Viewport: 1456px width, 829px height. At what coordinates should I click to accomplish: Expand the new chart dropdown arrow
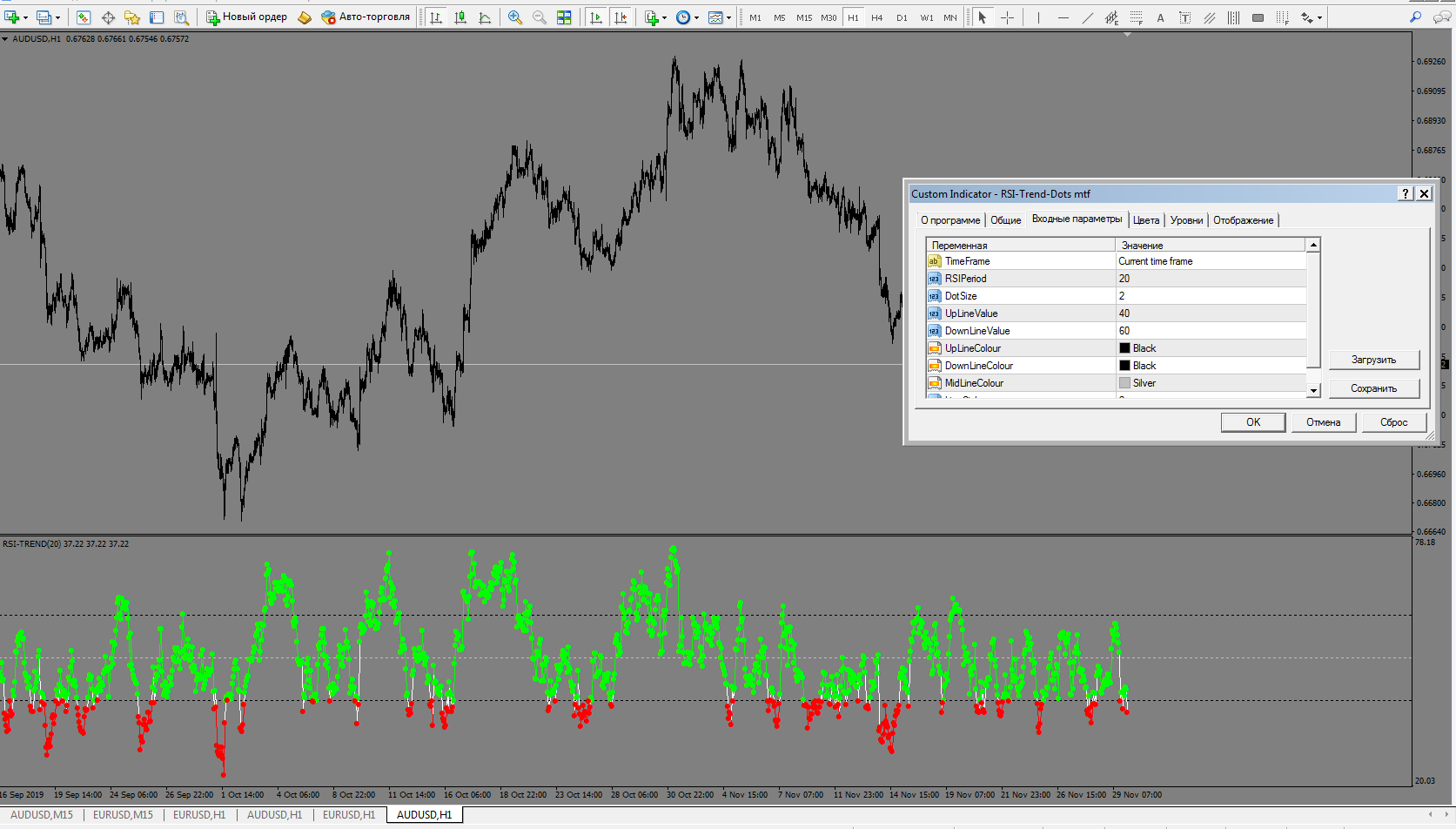(x=25, y=17)
